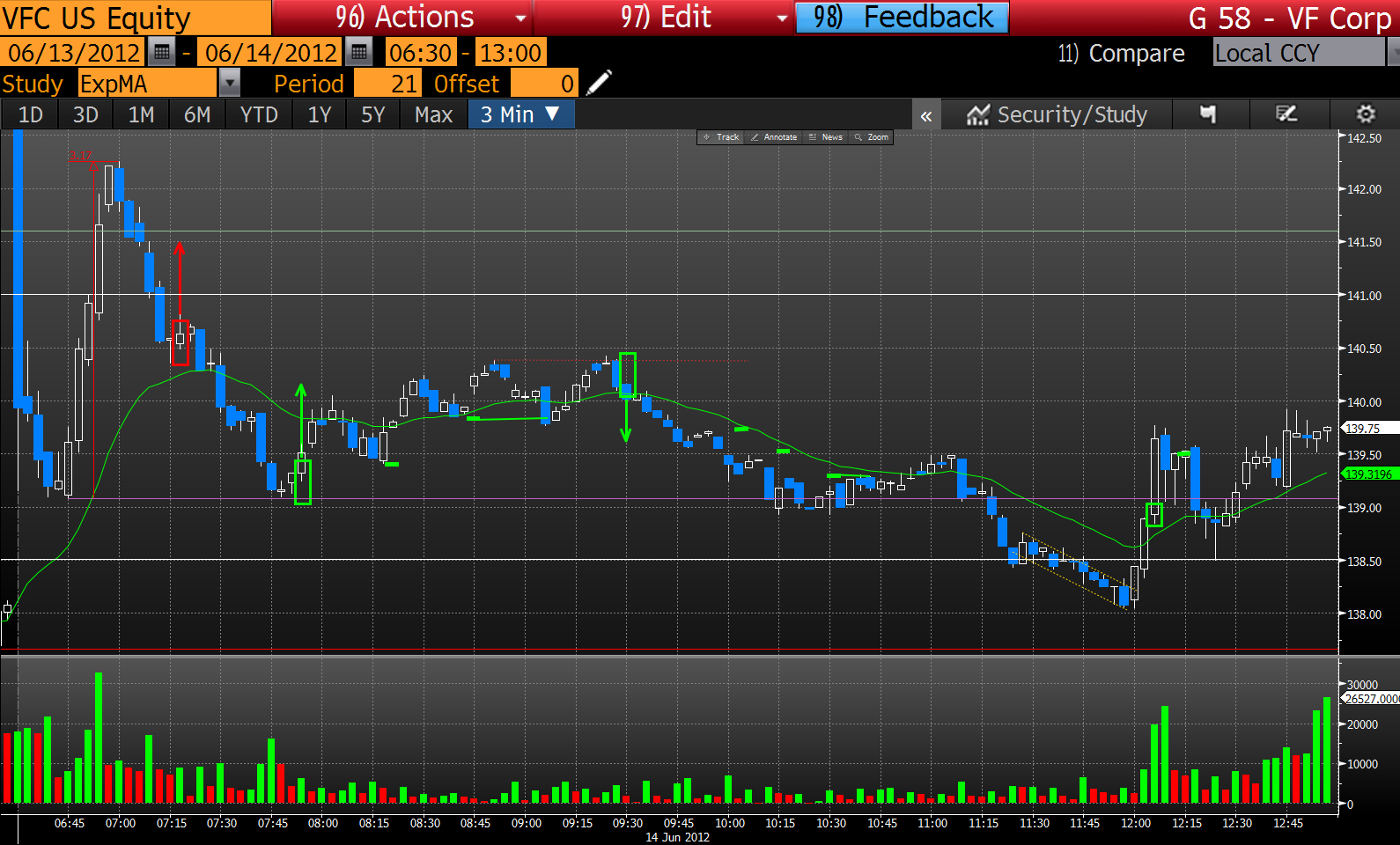The height and width of the screenshot is (845, 1400).
Task: Click the flag event marker icon
Action: [x=1208, y=114]
